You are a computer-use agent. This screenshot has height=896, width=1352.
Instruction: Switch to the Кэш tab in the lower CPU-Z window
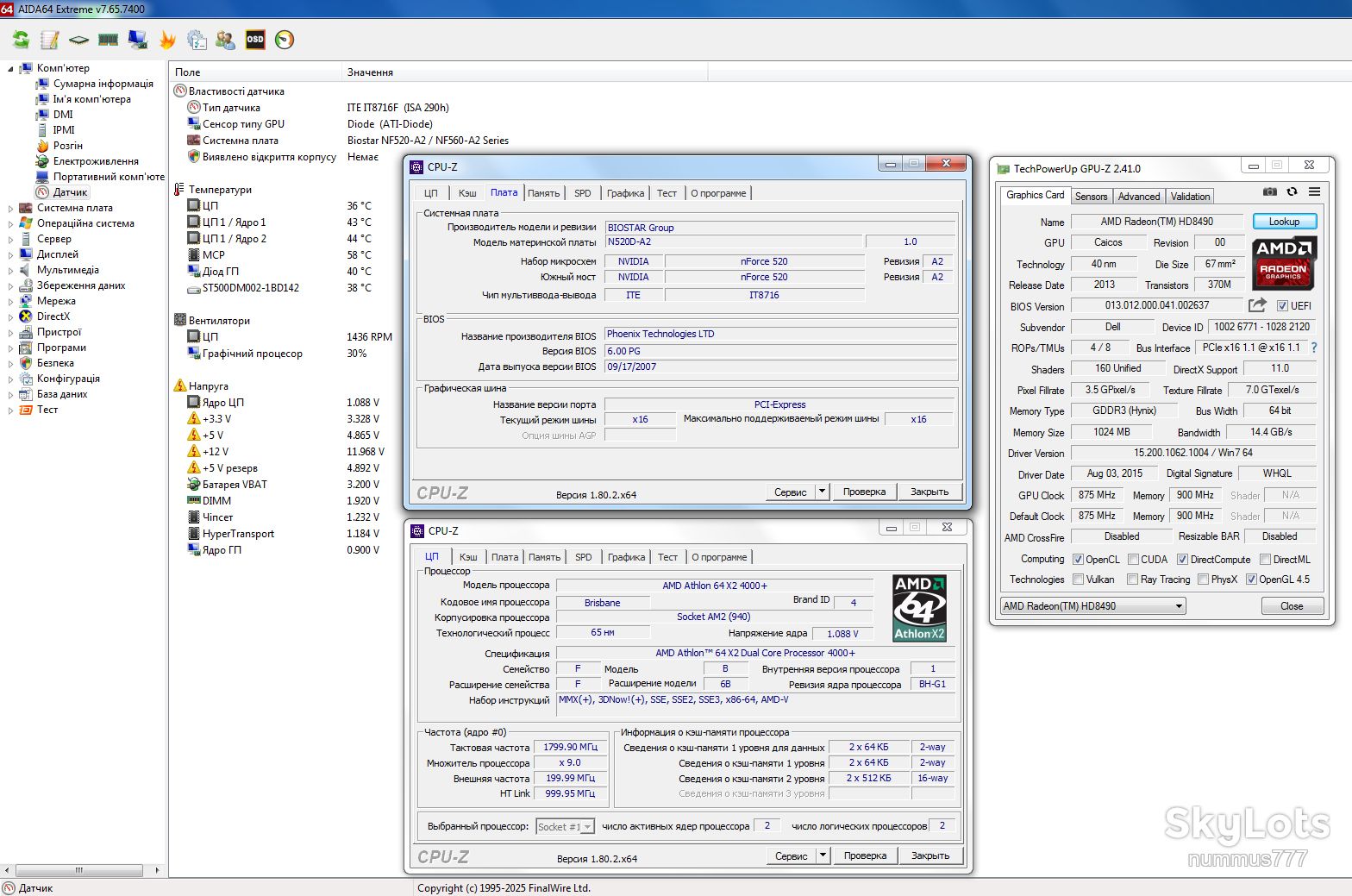click(468, 557)
